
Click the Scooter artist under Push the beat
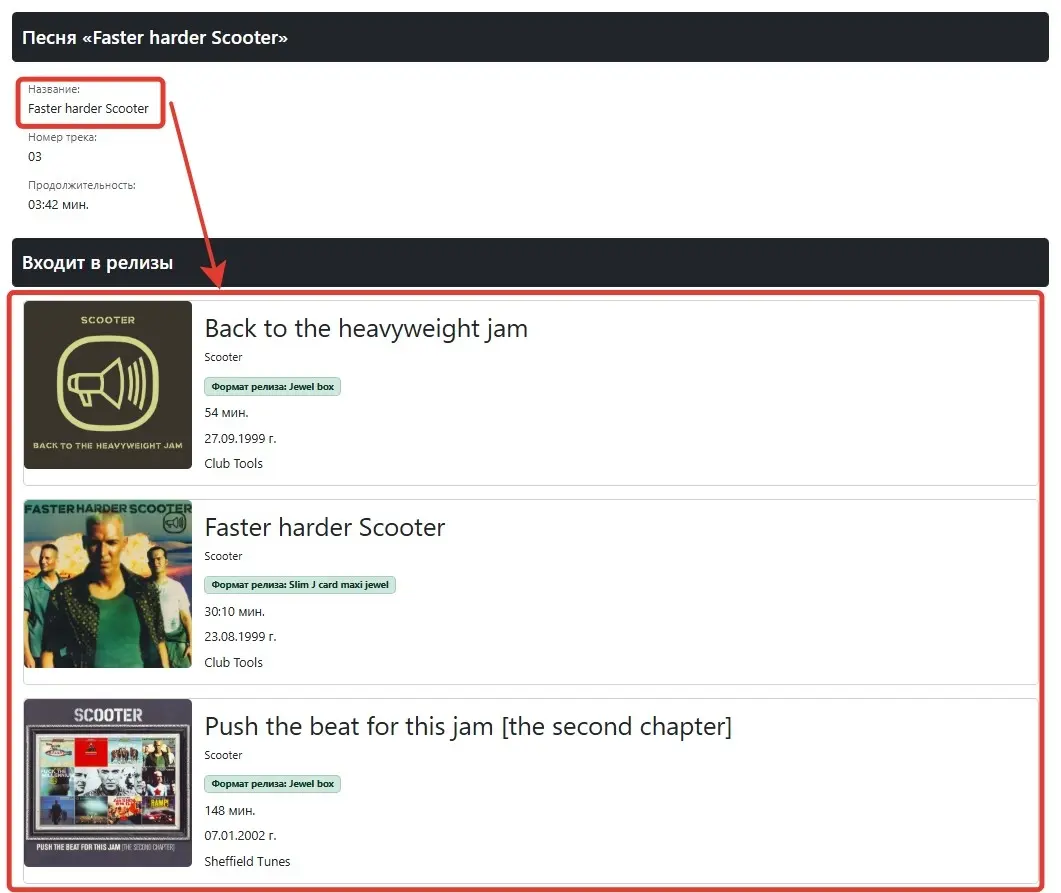(x=223, y=755)
